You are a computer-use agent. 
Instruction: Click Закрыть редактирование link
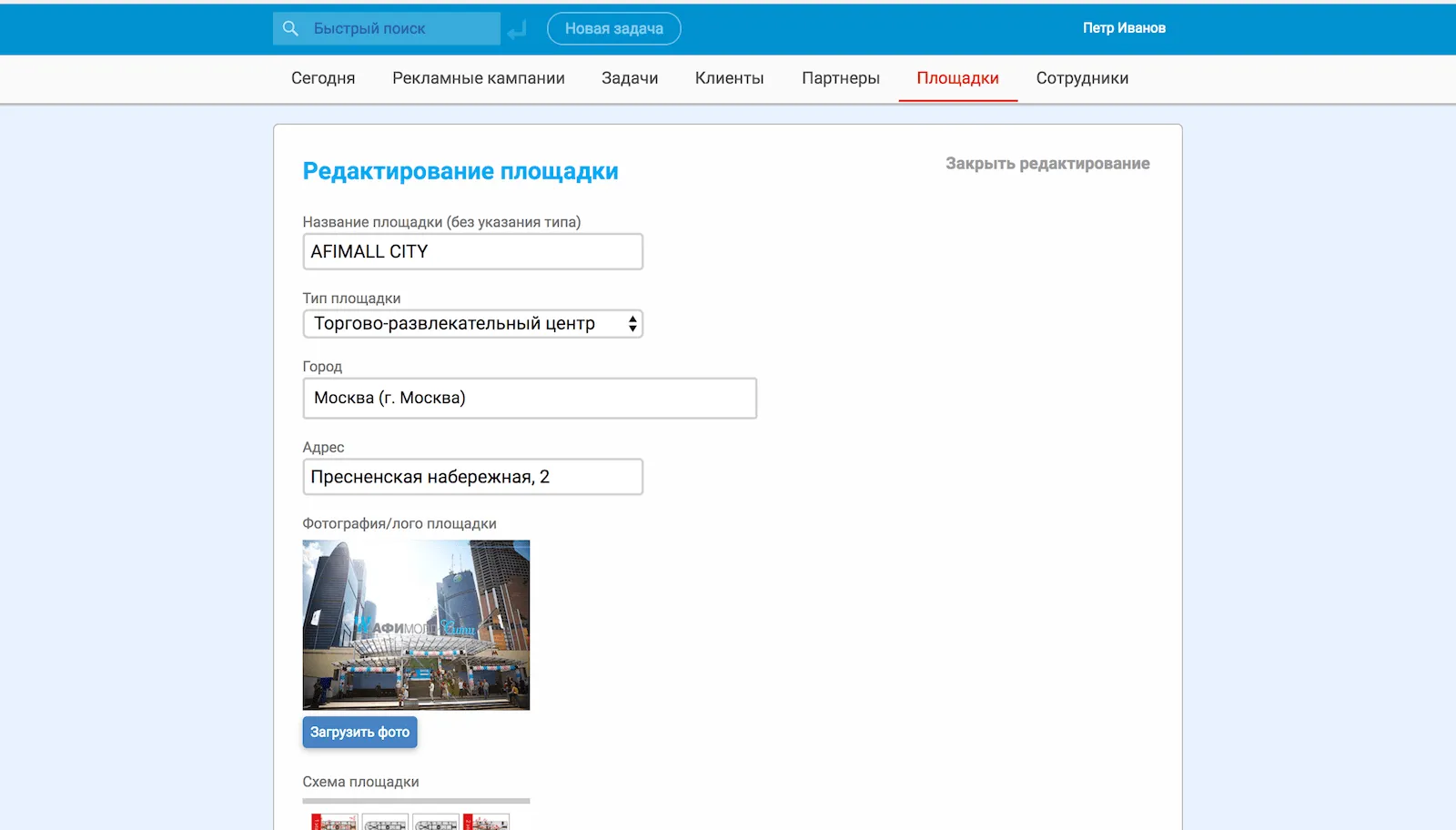1046,164
